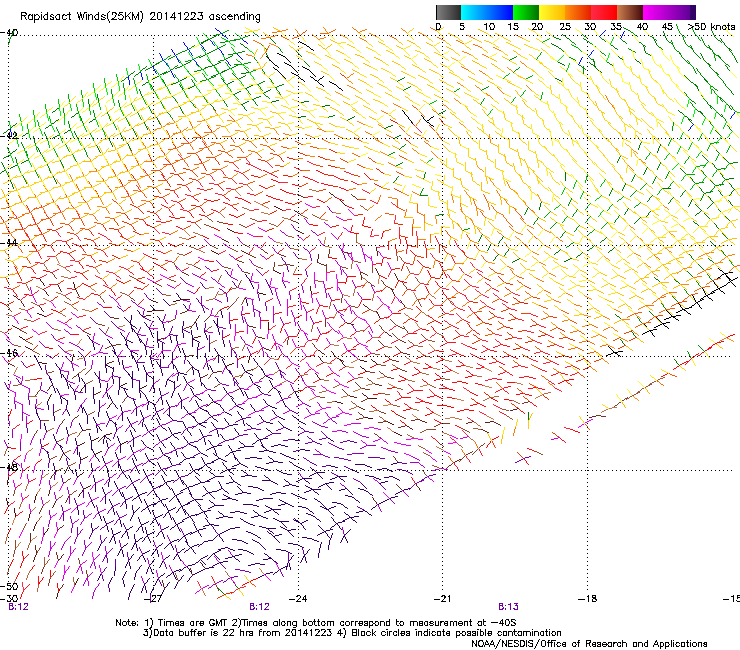Select the '-44' latitude axis label

9,243
